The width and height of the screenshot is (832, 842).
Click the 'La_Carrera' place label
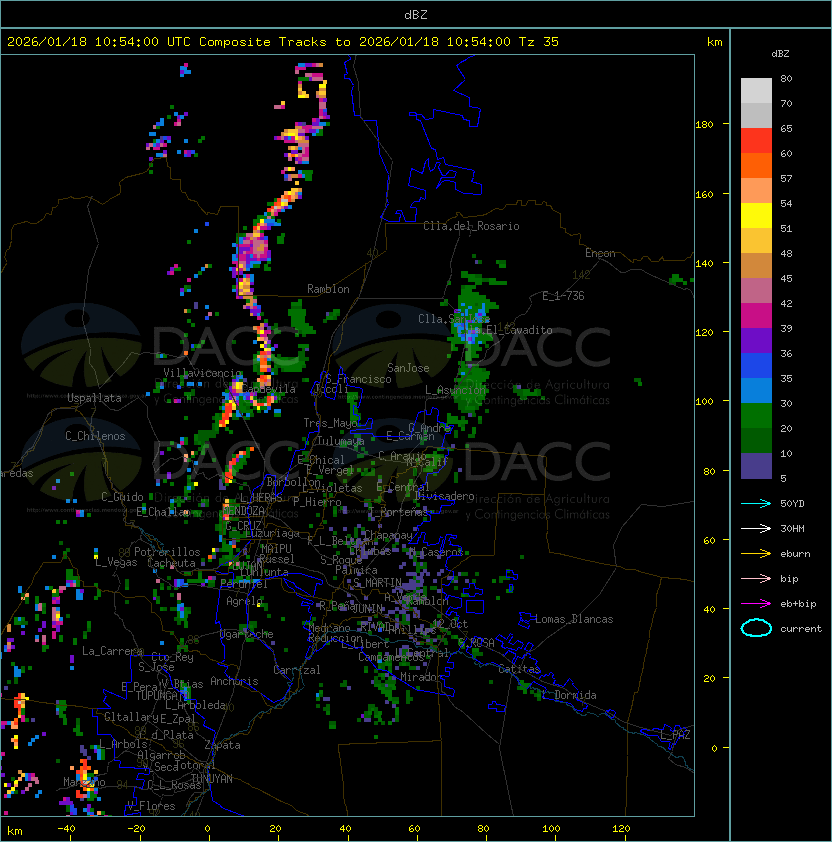(x=112, y=651)
